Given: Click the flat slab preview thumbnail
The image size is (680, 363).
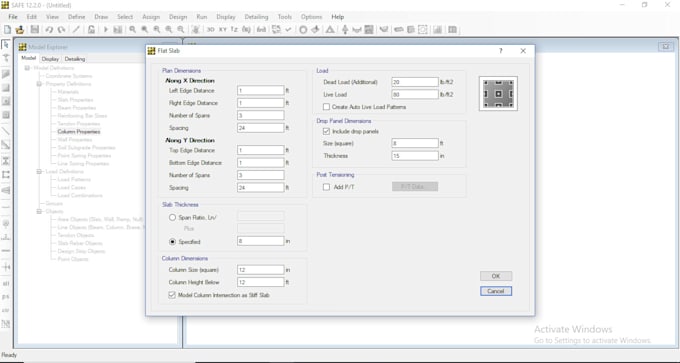Looking at the screenshot, I should (498, 94).
